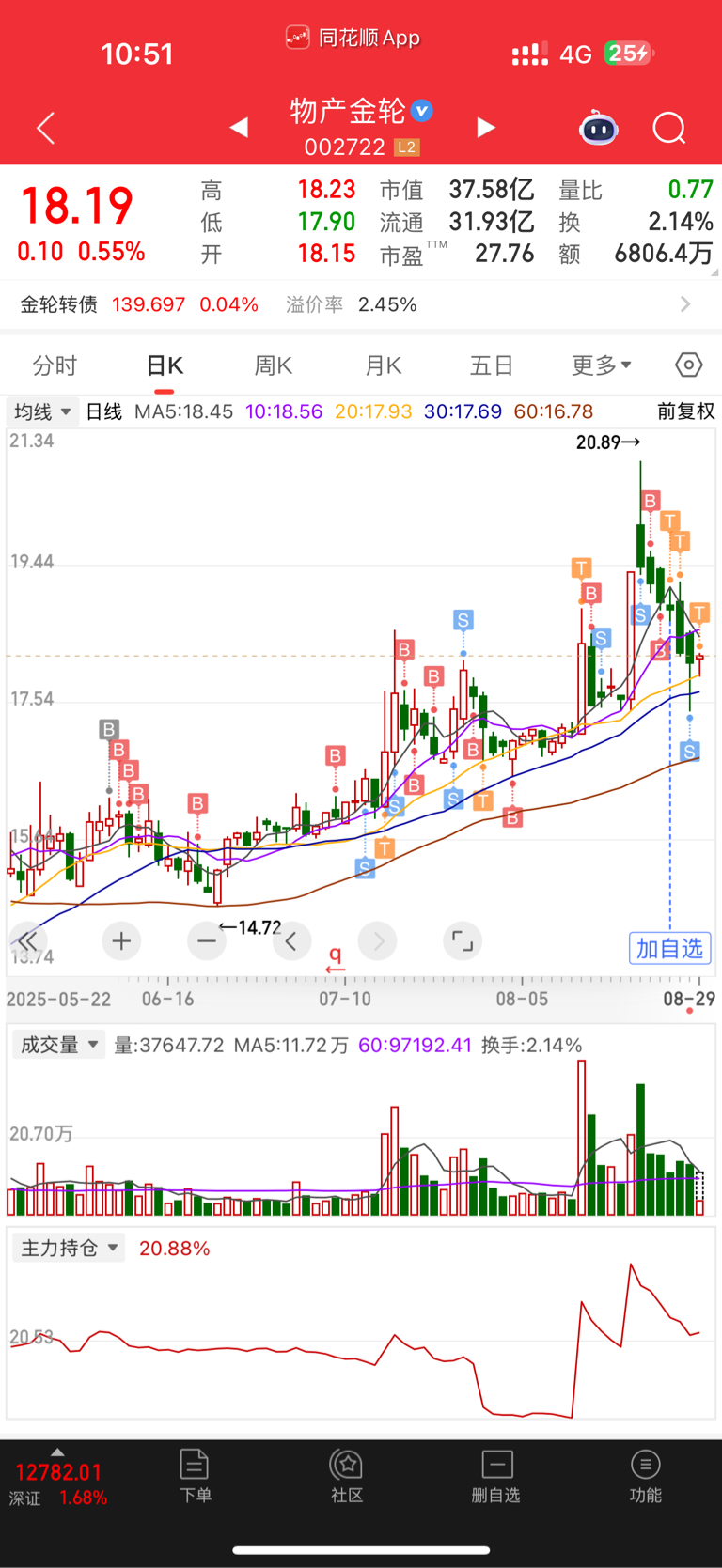The image size is (722, 1568).
Task: Jump chart to earliest with double-left arrows
Action: click(29, 940)
